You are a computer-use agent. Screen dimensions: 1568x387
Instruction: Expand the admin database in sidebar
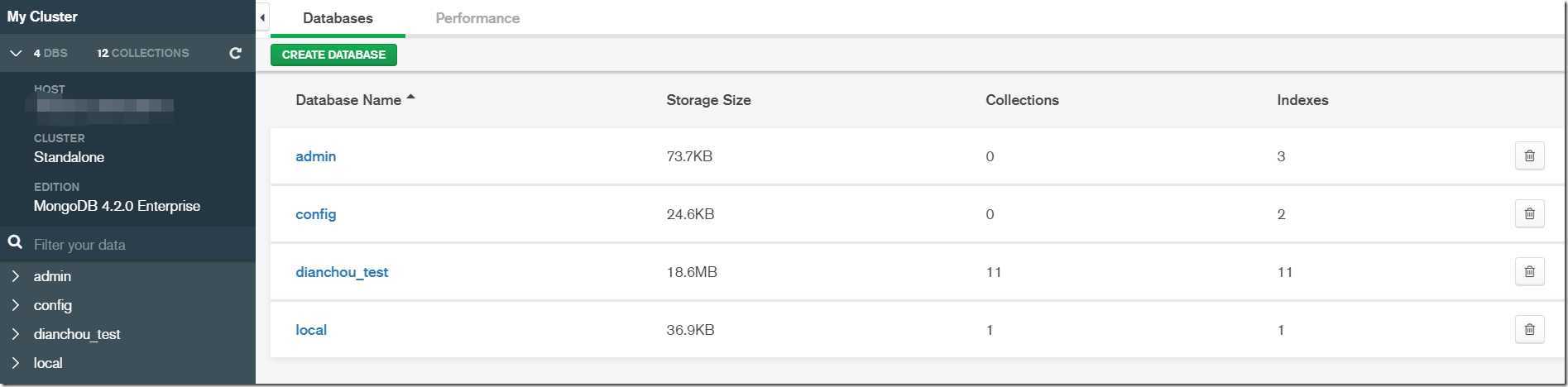coord(15,276)
